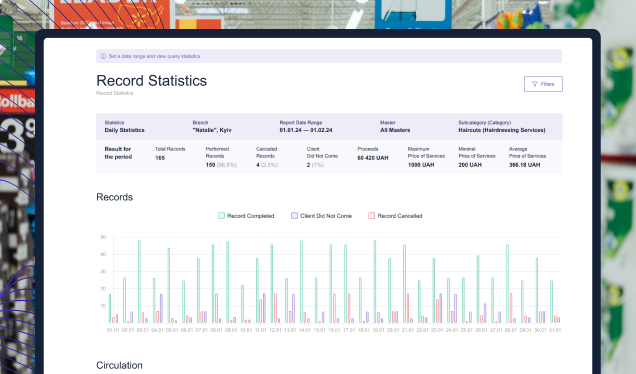The width and height of the screenshot is (636, 374).
Task: Click the 31.01 axis date label
Action: click(x=555, y=330)
